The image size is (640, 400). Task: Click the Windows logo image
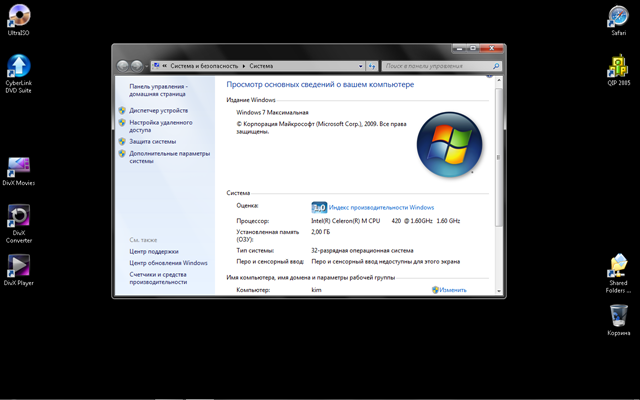449,144
